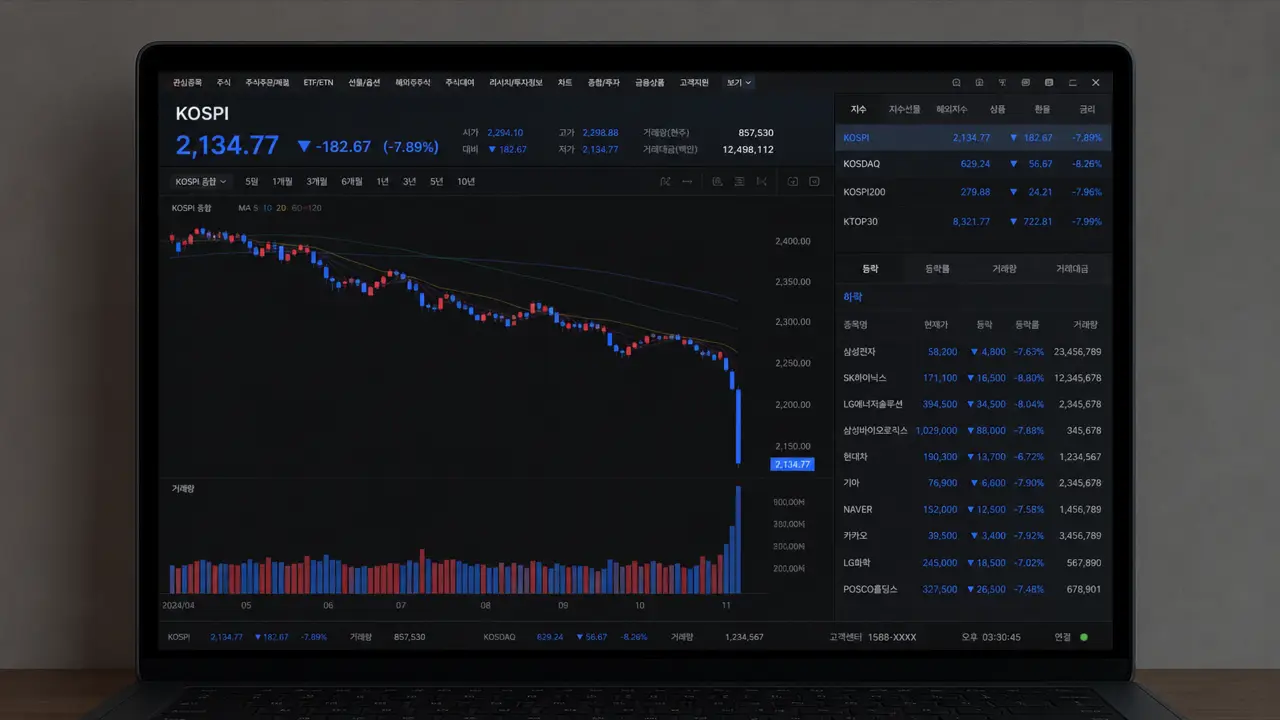
Task: Open the KOSPI 종합 chart dropdown
Action: [201, 181]
